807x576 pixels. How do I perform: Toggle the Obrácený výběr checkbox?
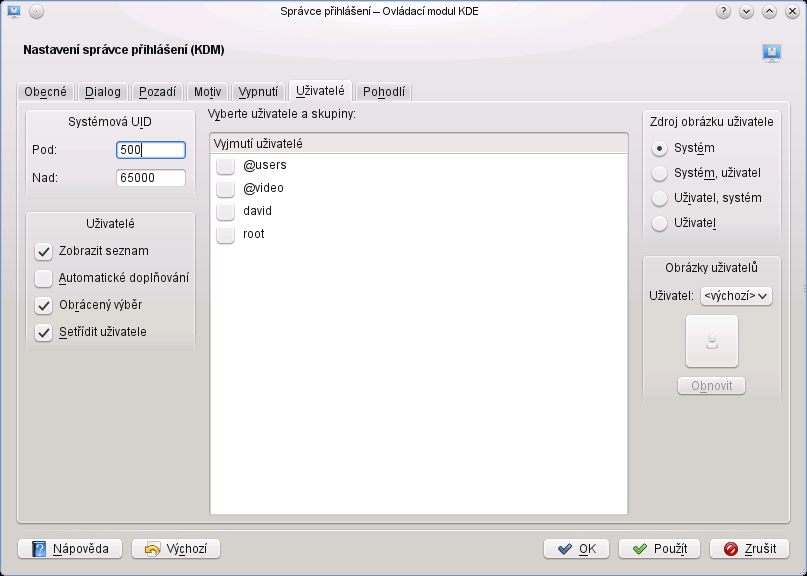(44, 305)
